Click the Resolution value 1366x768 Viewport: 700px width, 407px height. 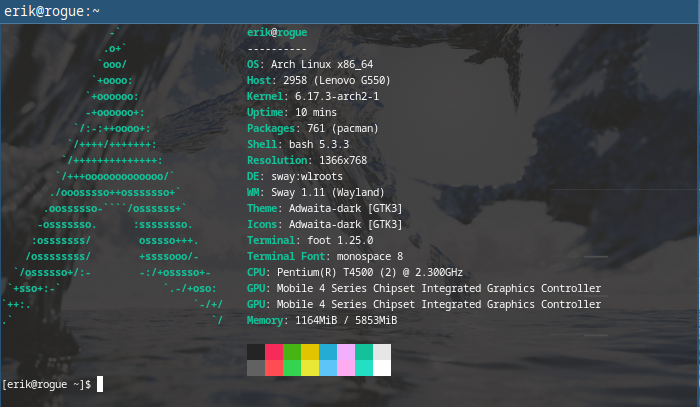tap(343, 161)
